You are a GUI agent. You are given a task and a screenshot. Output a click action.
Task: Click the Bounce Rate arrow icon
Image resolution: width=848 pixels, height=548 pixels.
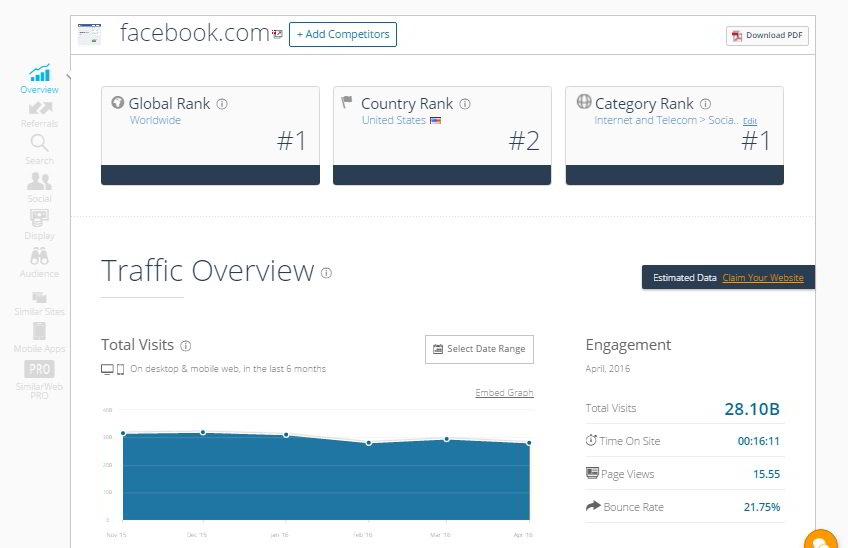593,506
